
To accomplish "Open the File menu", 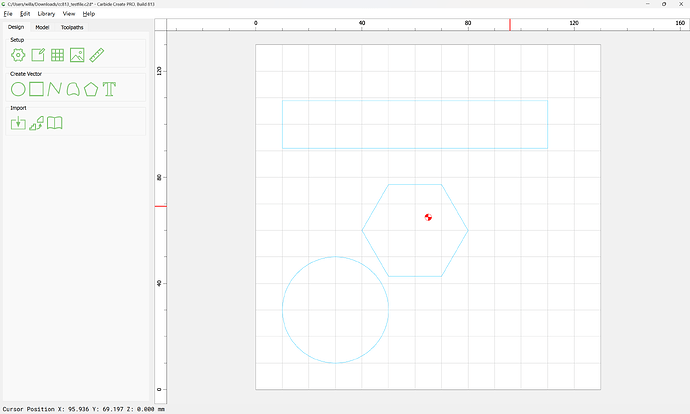I will click(8, 14).
